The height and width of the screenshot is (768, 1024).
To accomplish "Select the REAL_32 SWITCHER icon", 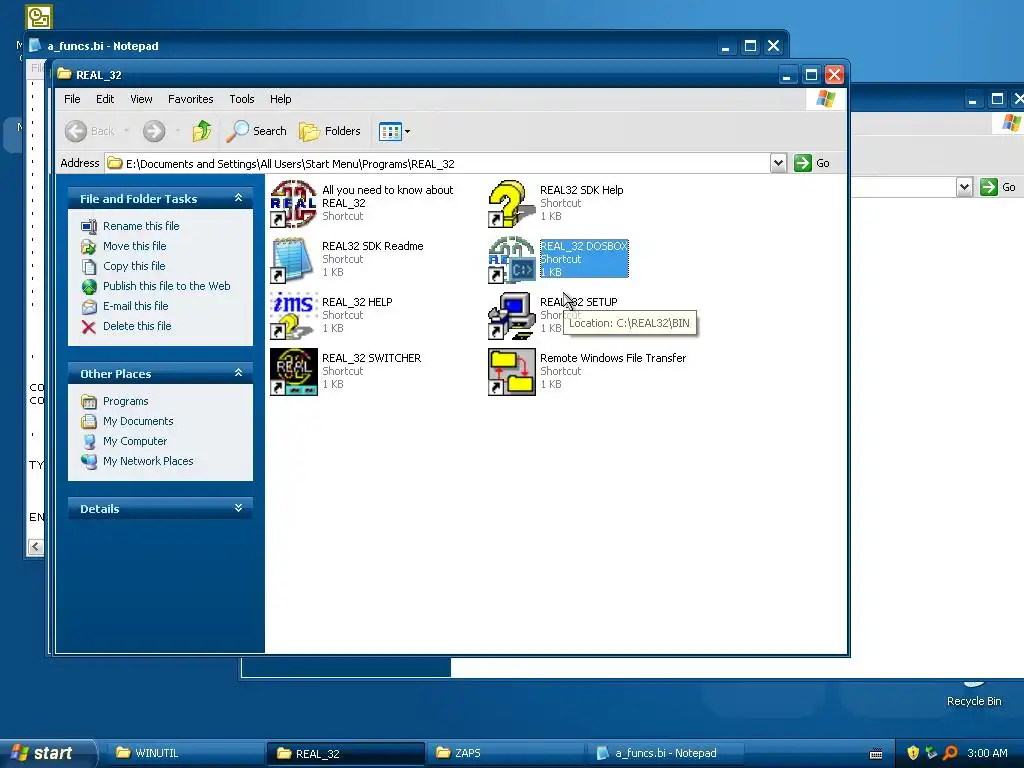I will (x=294, y=372).
